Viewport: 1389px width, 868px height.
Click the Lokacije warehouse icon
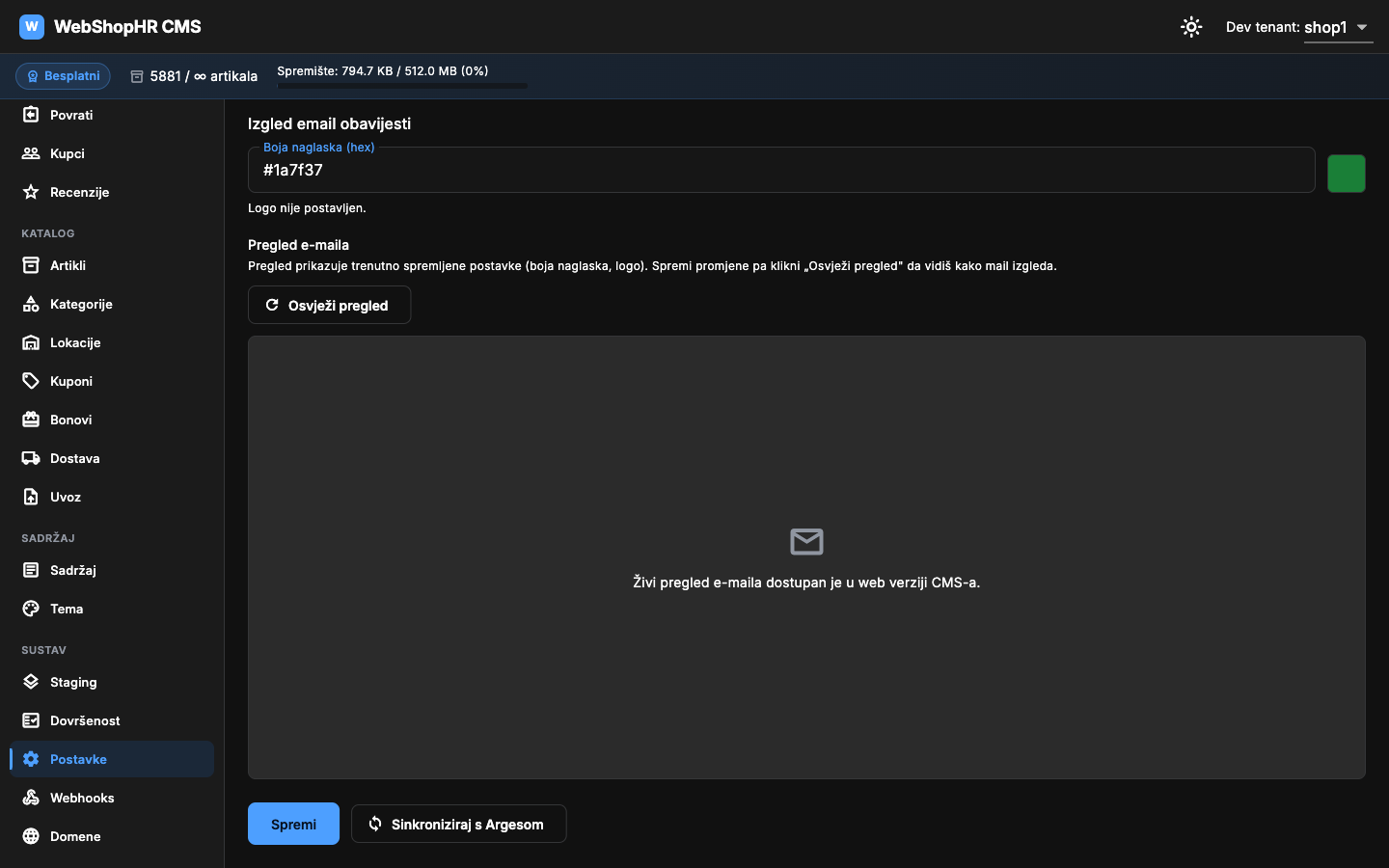click(x=31, y=342)
